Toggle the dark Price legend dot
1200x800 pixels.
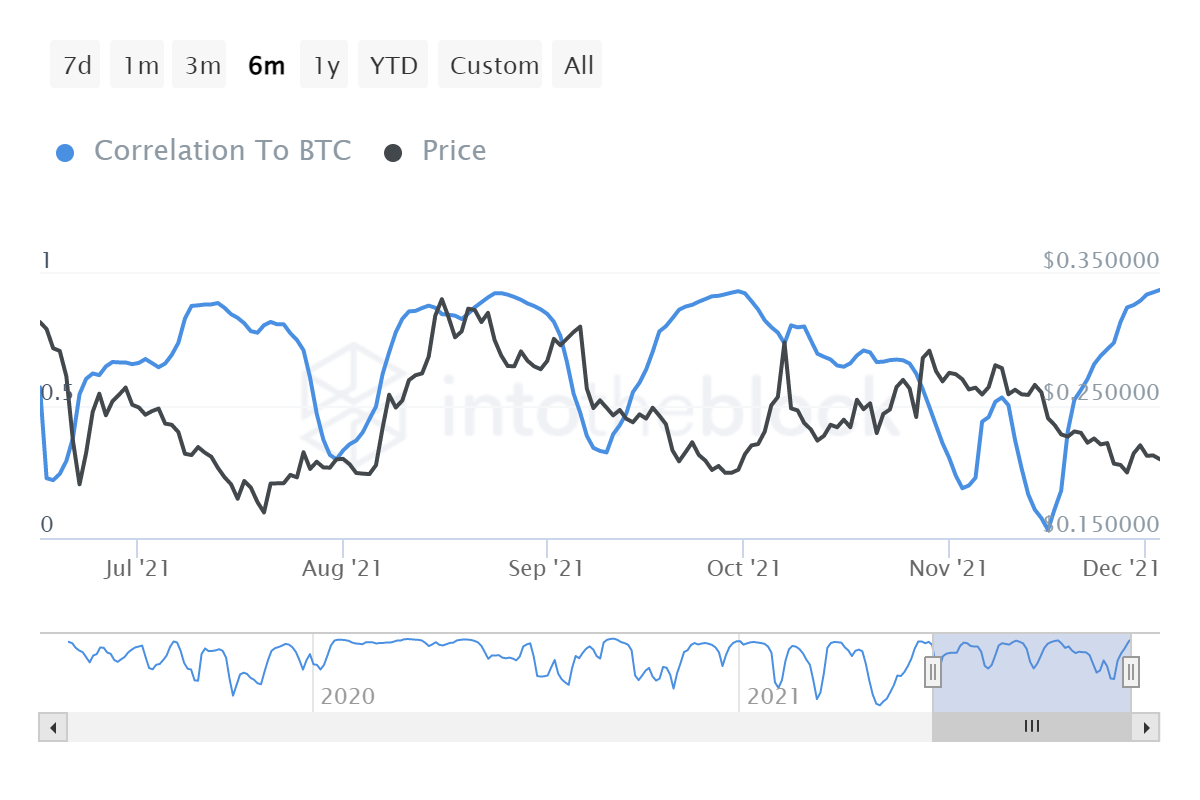pyautogui.click(x=393, y=153)
